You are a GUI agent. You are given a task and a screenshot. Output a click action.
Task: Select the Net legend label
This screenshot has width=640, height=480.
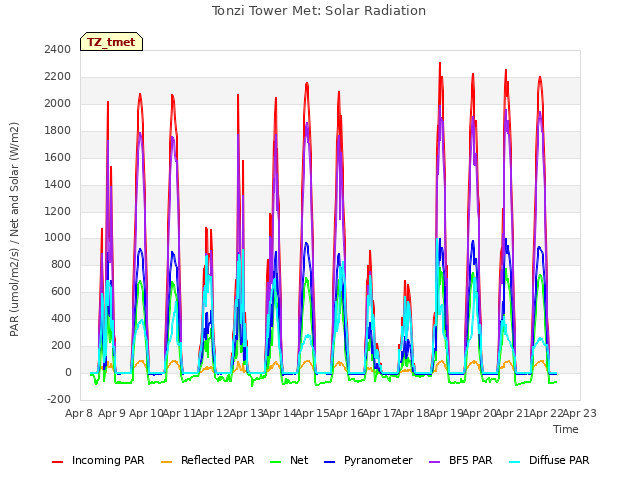[x=299, y=460]
